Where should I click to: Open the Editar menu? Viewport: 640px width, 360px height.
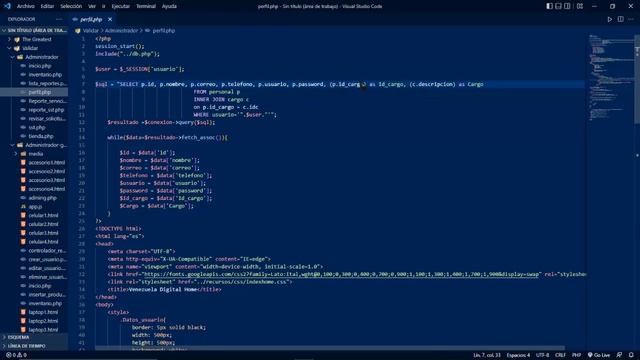[x=47, y=6]
